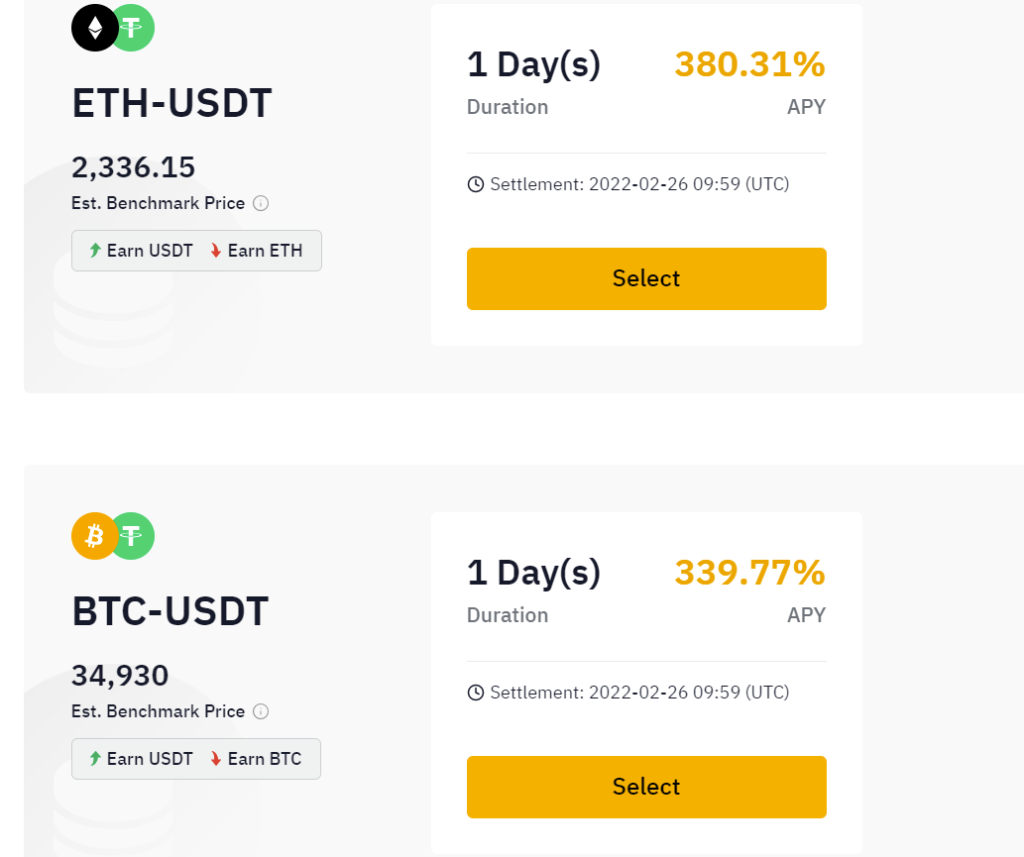Click the 380.31% APY value
Viewport: 1024px width, 857px height.
point(750,64)
